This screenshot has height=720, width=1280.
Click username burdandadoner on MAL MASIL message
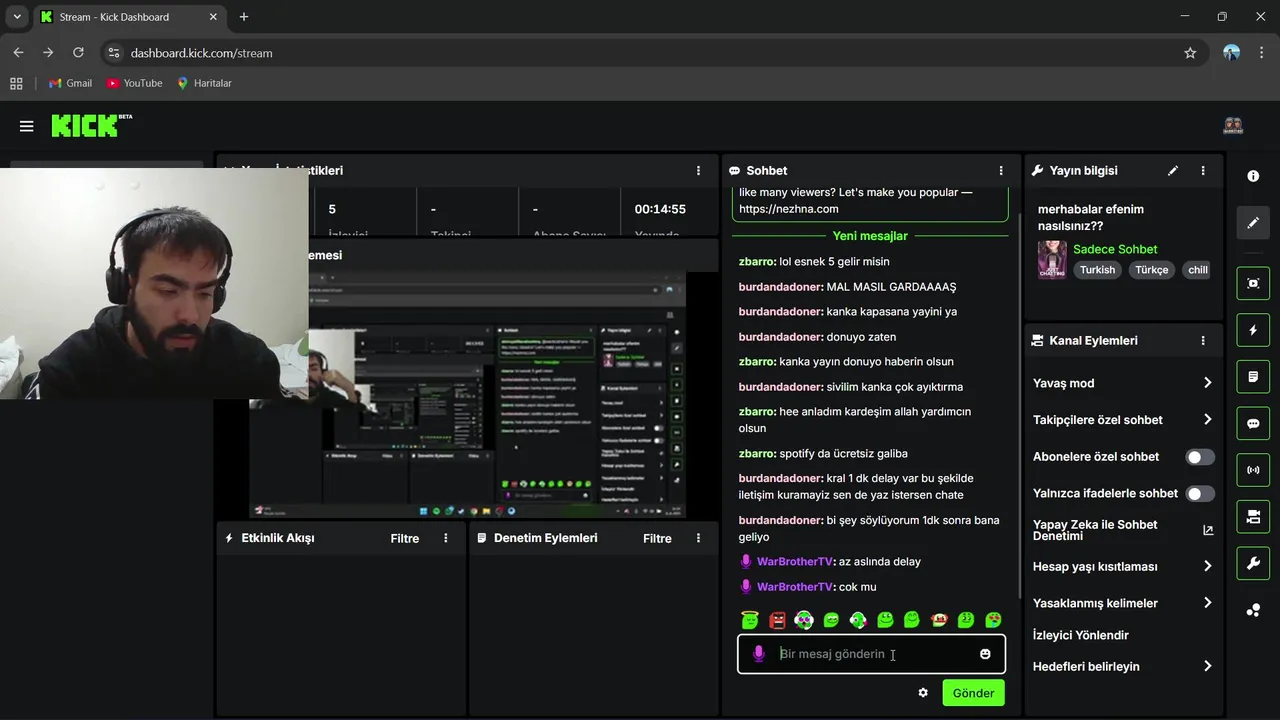tap(780, 287)
